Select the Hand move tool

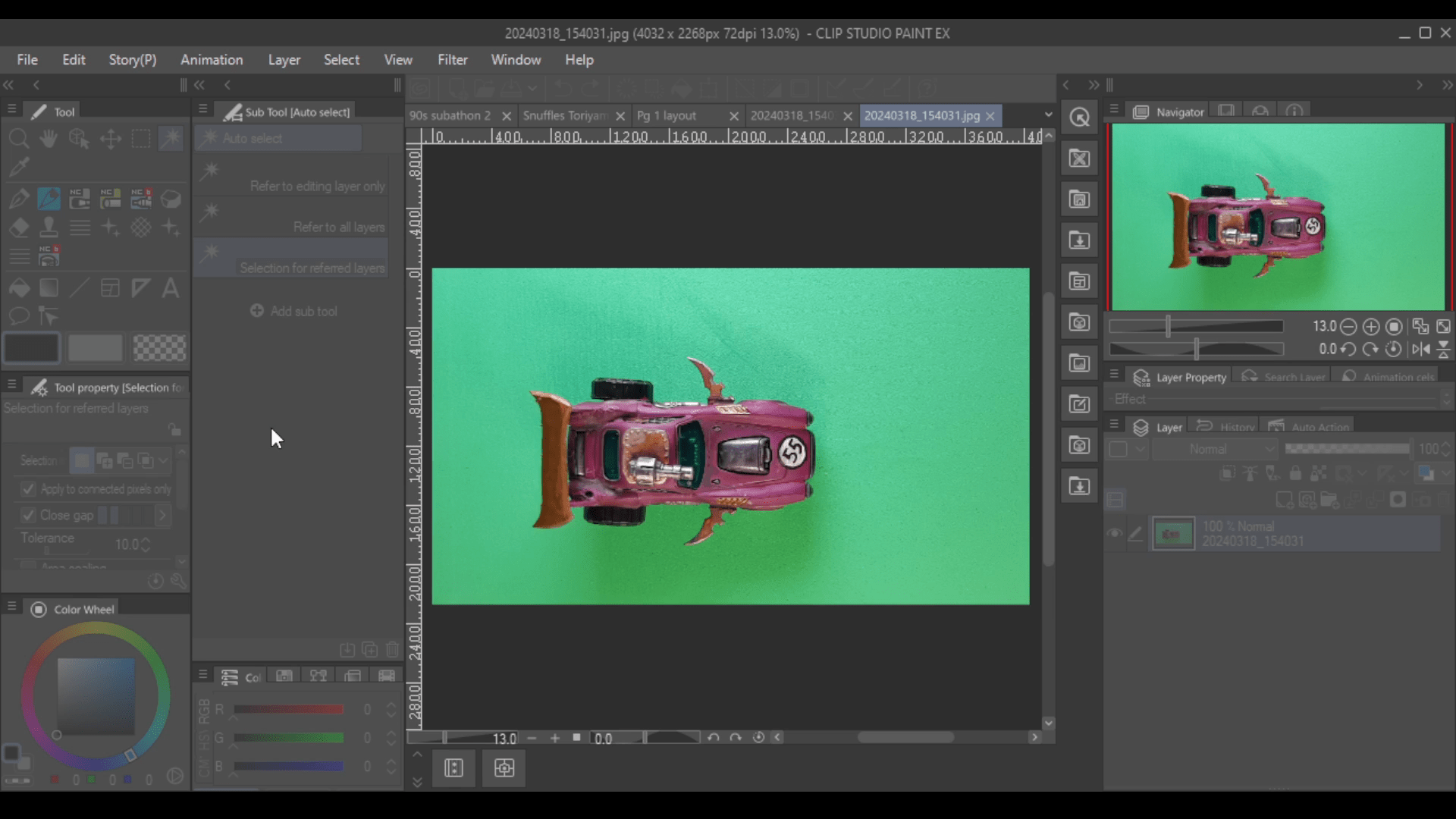pos(49,139)
